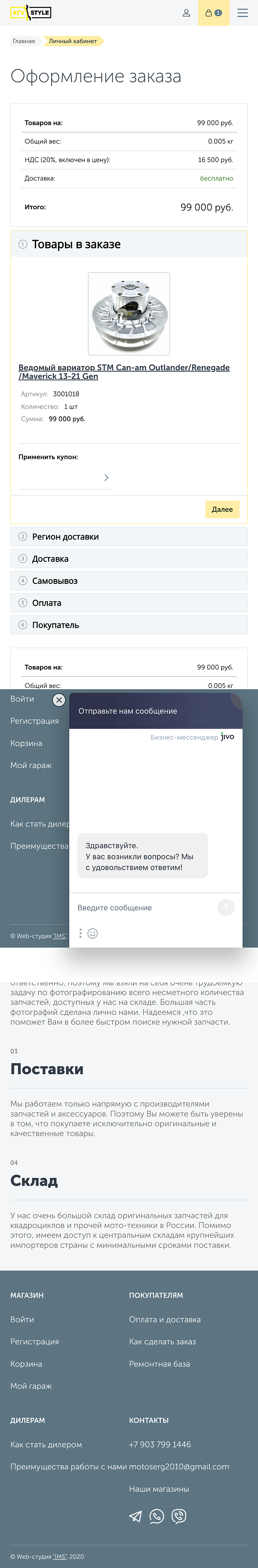Open the chat options three-dot menu

point(80,933)
